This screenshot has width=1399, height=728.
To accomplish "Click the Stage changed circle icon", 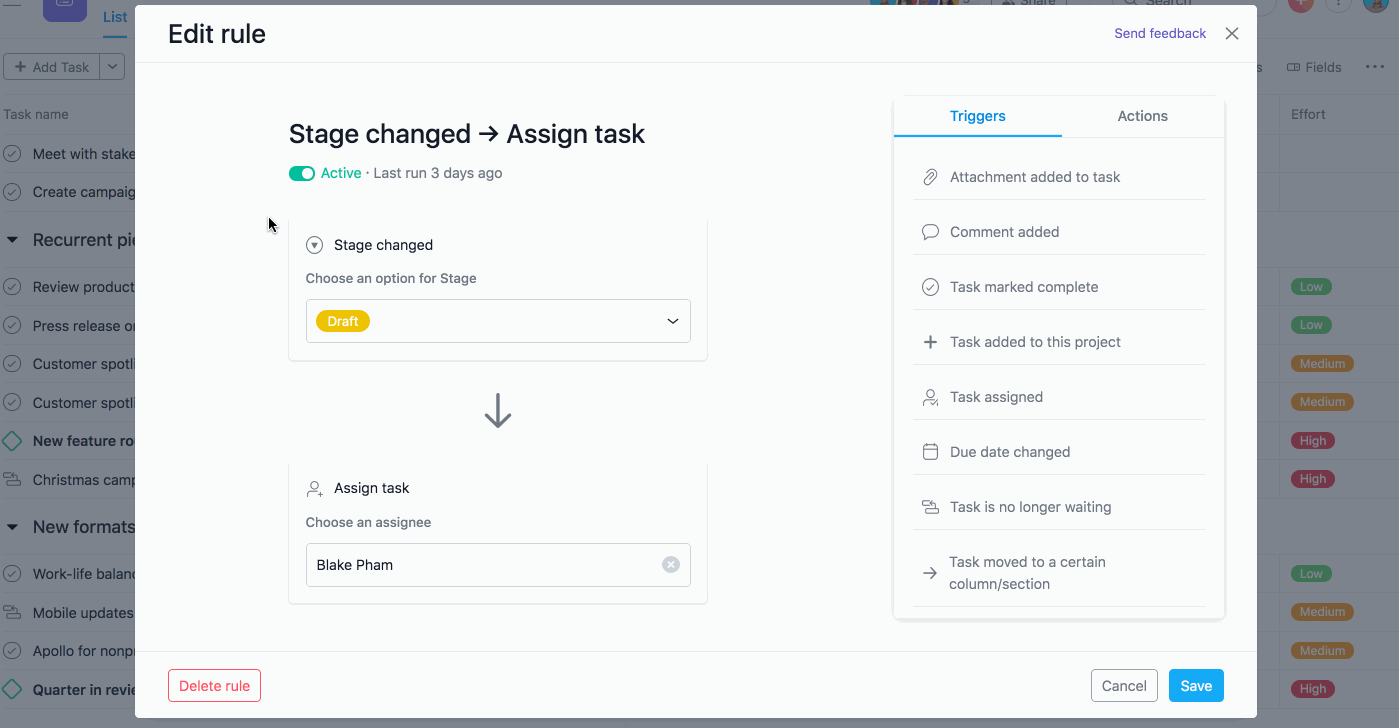I will (314, 245).
